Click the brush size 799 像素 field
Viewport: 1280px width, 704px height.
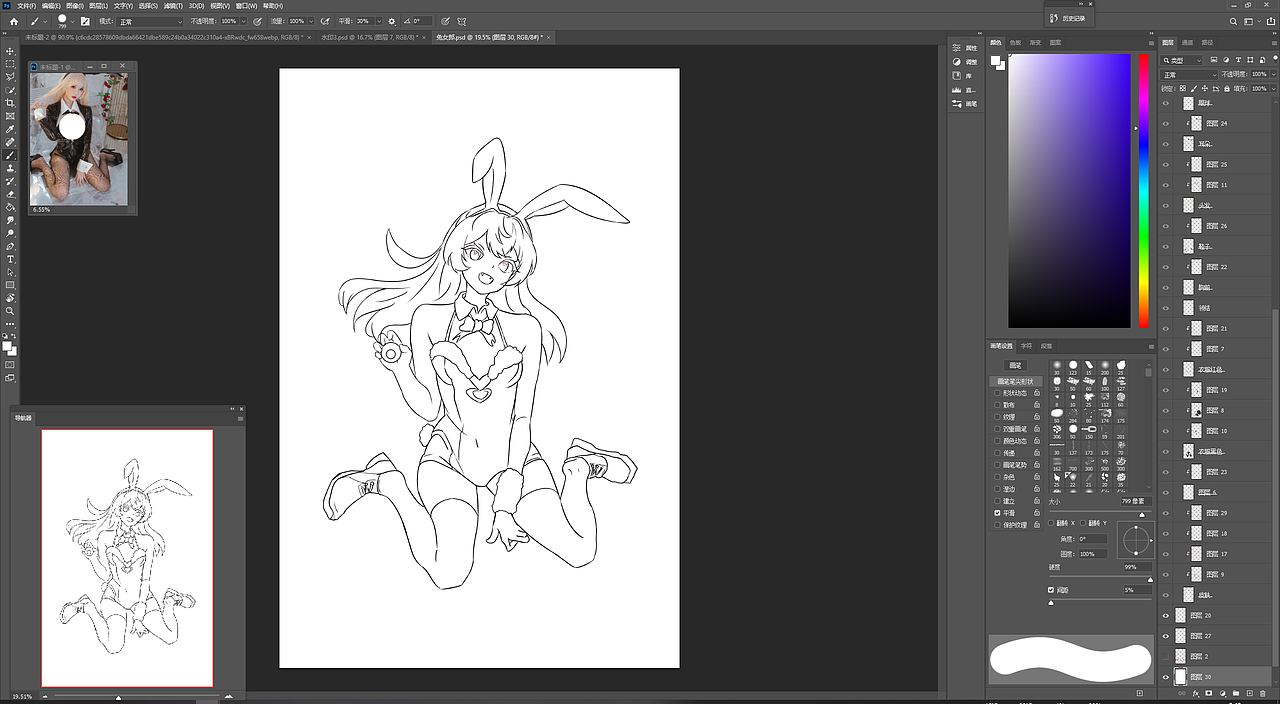(1135, 501)
